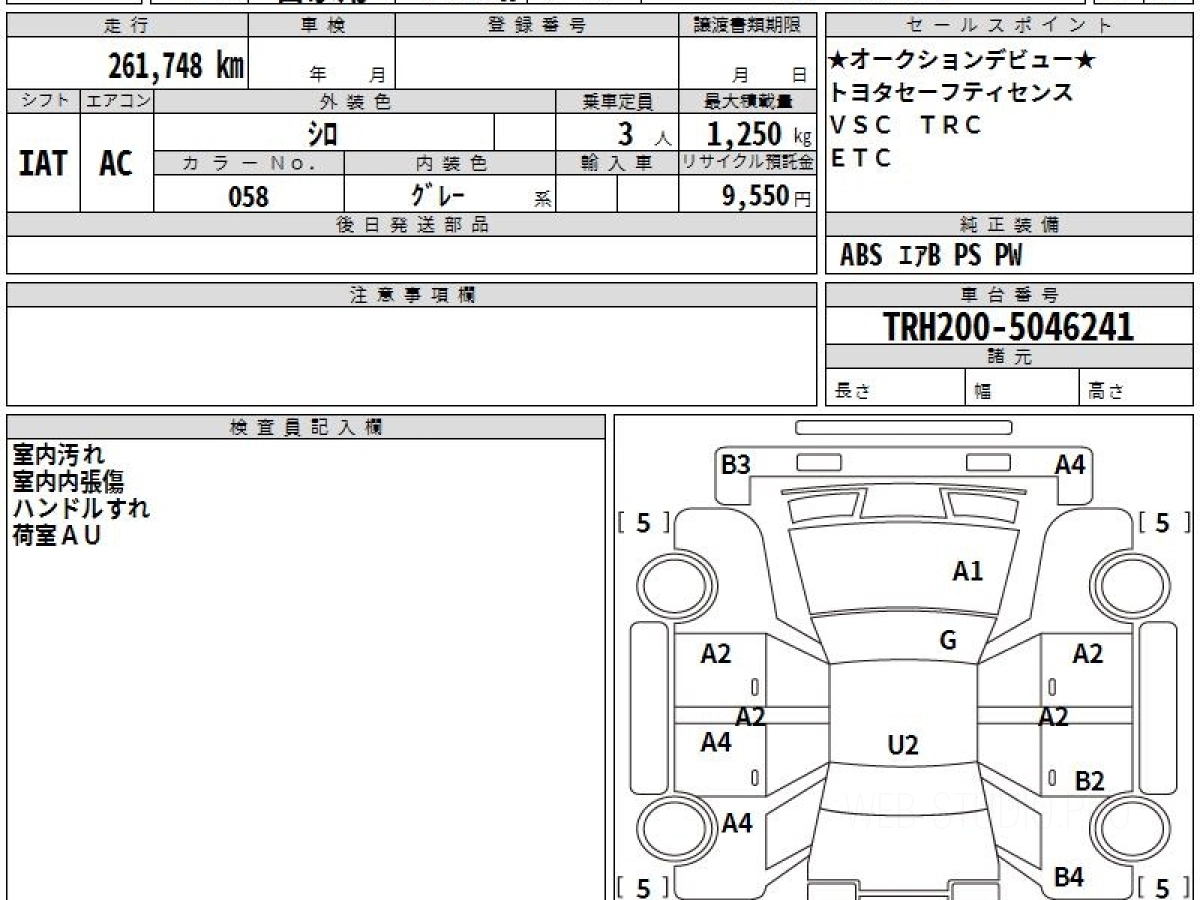
Task: Select the 輸入車 header
Action: 617,163
